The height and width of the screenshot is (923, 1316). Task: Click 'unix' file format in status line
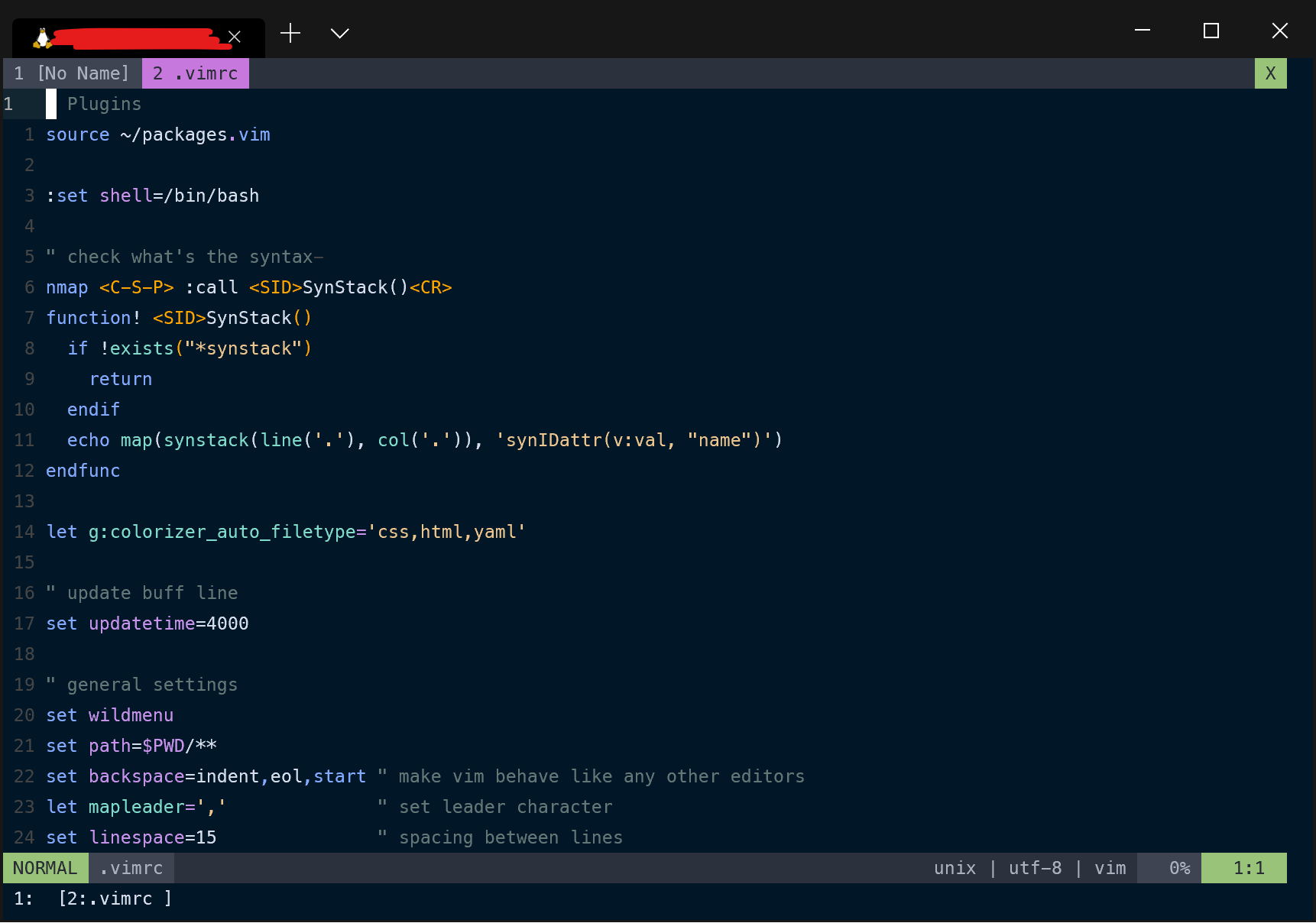pos(955,868)
